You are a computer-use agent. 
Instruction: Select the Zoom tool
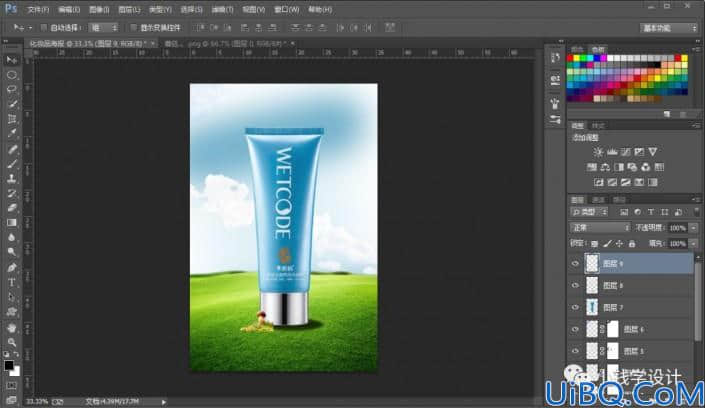tap(12, 342)
